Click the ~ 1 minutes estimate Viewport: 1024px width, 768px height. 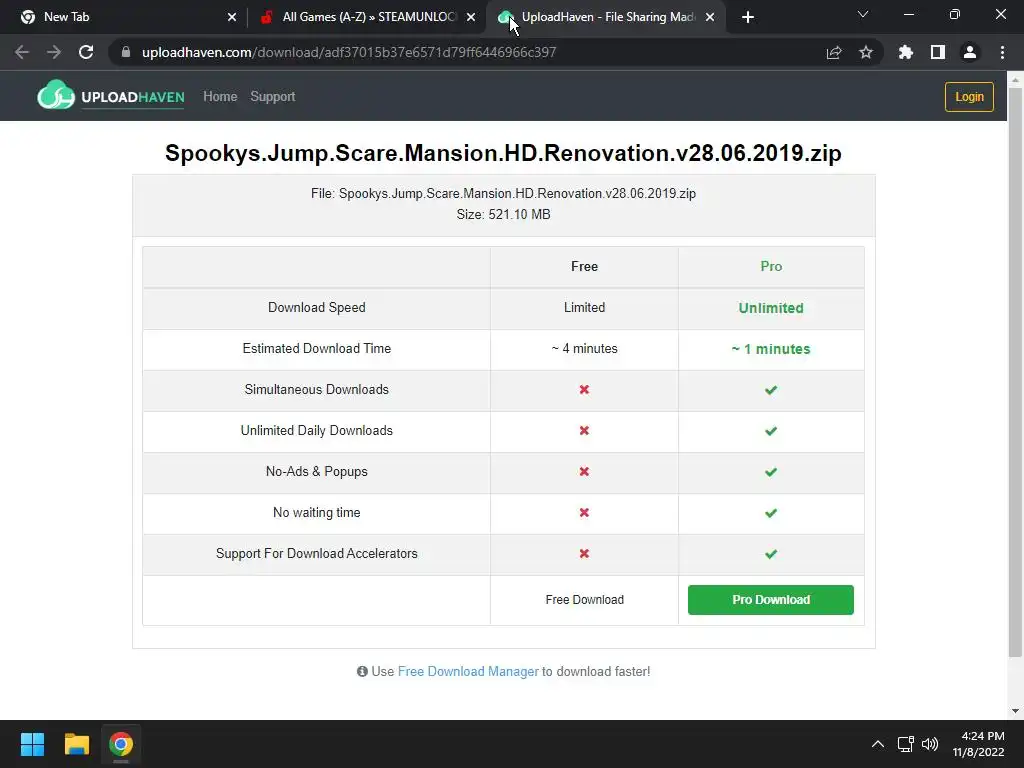[x=771, y=349]
